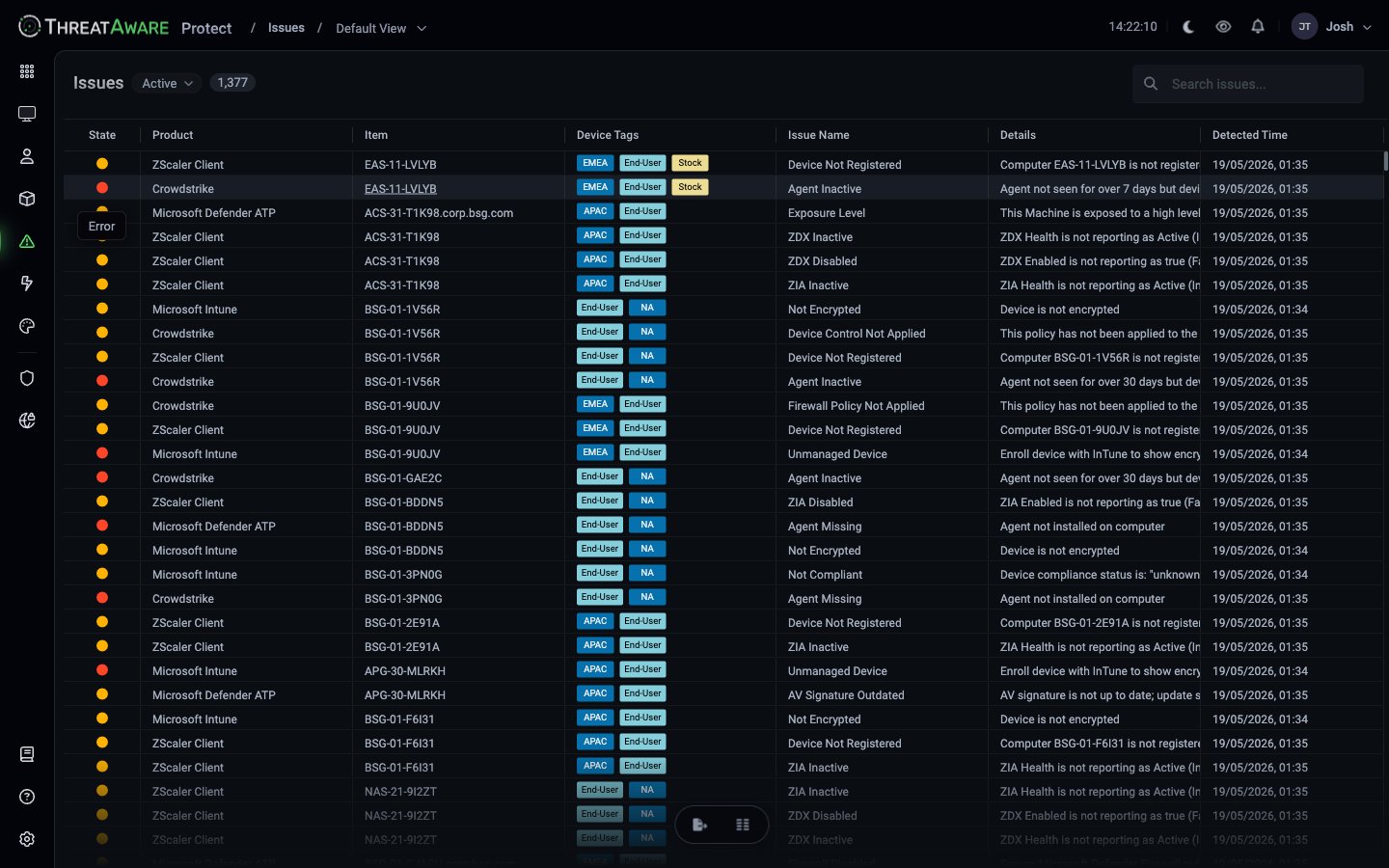This screenshot has height=868, width=1389.
Task: Open the lightning bolt actions icon in sidebar
Action: coord(27,284)
